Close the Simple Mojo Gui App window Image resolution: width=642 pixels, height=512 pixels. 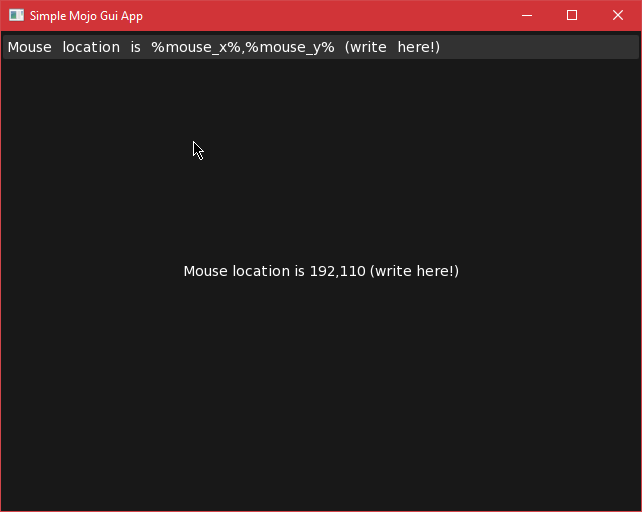point(618,16)
